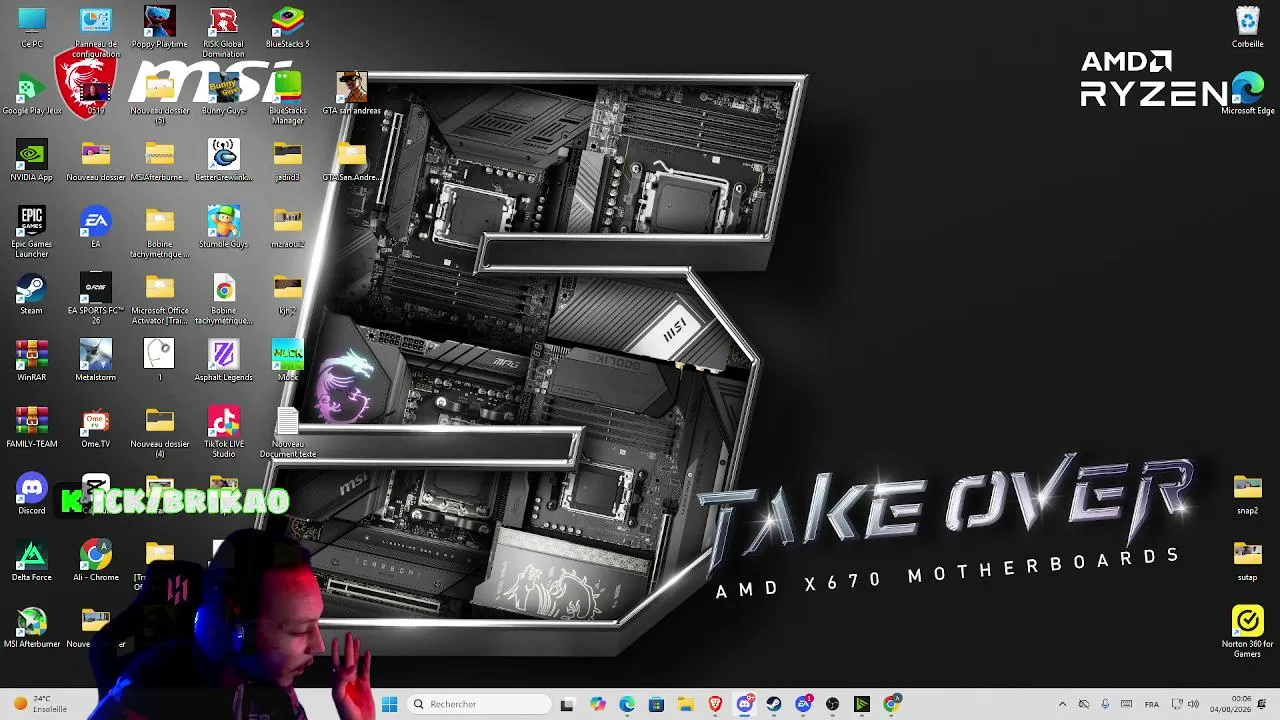Open Copilot from the taskbar

[x=597, y=704]
